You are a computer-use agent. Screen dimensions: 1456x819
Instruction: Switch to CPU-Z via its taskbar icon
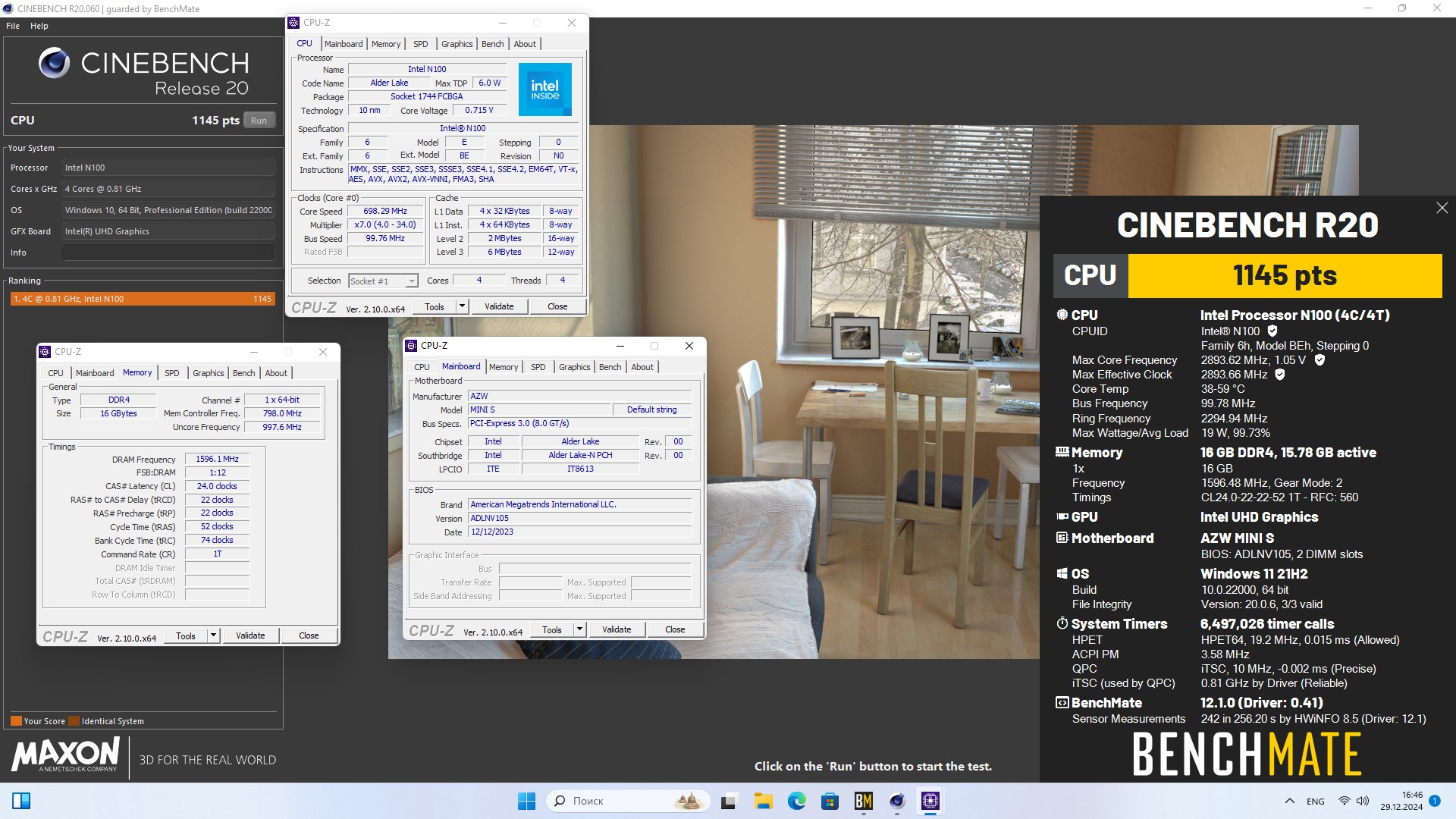click(x=930, y=801)
